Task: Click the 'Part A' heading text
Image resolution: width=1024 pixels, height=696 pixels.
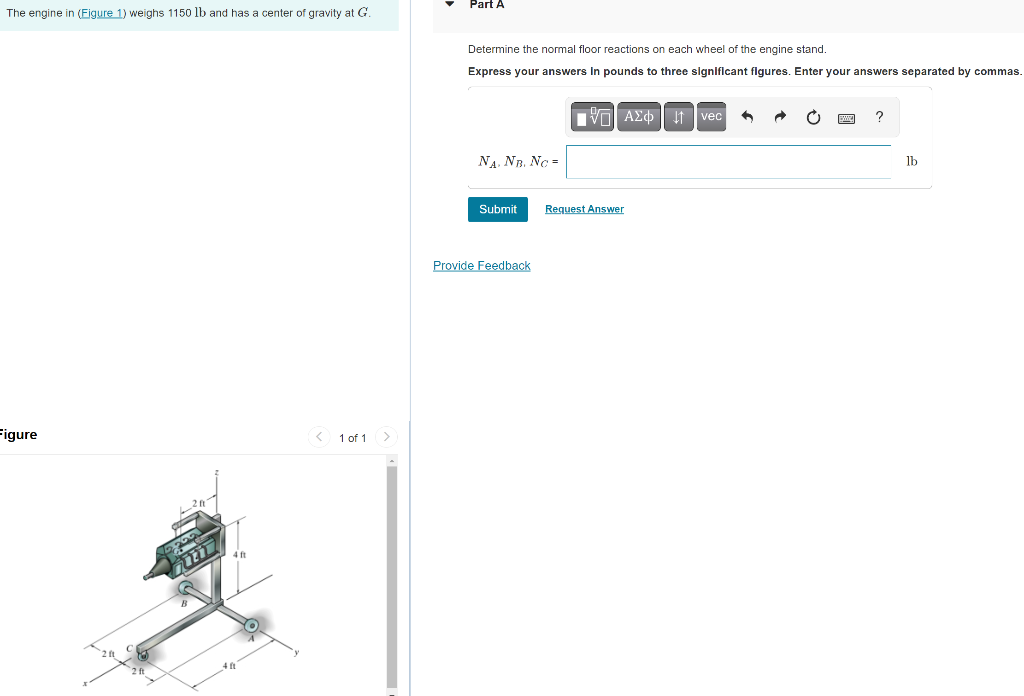Action: coord(487,5)
